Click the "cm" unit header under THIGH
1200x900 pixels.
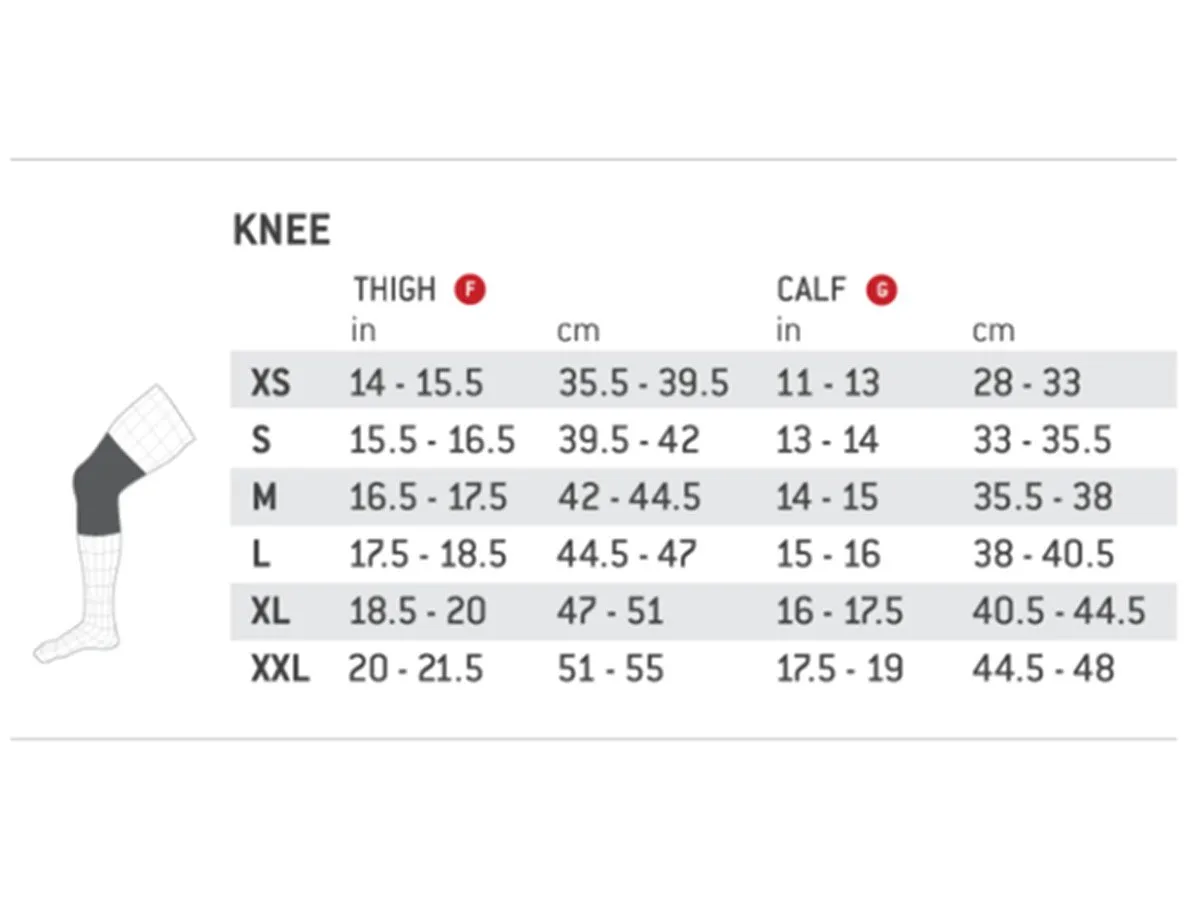(578, 331)
